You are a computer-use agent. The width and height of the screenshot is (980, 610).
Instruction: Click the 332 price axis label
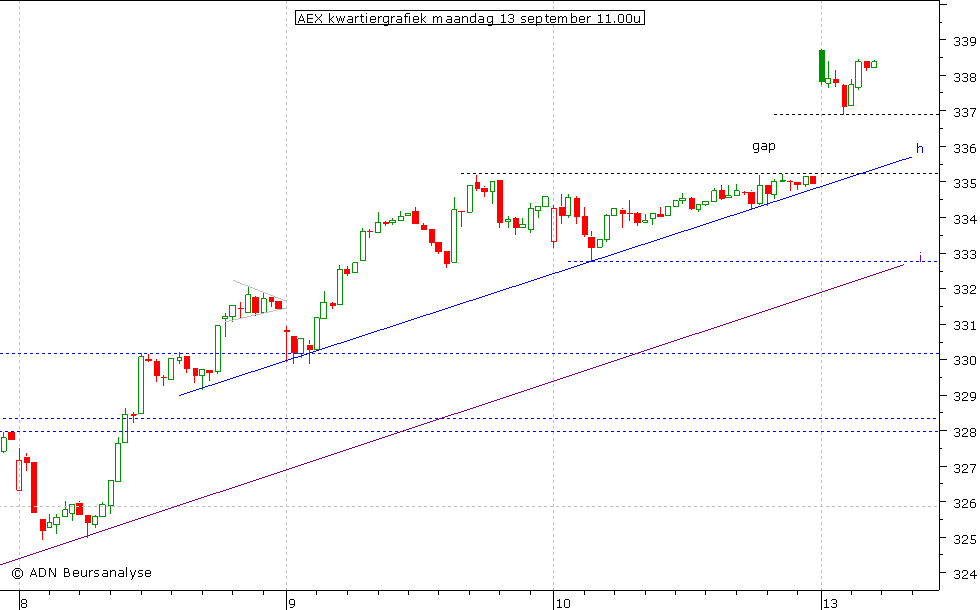[964, 290]
